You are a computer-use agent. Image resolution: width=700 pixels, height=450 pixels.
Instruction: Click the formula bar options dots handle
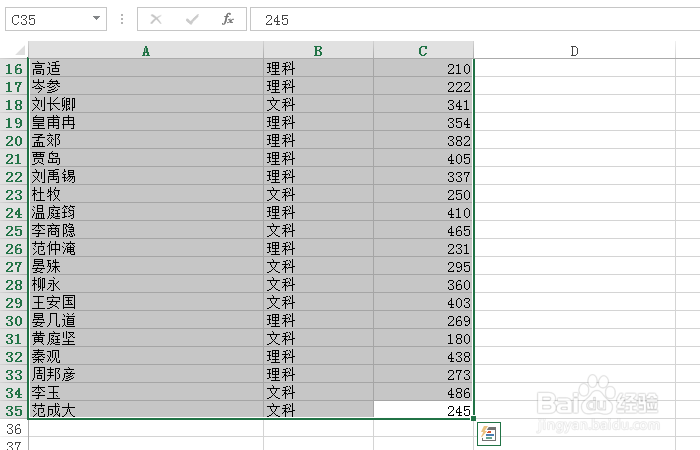tap(122, 19)
